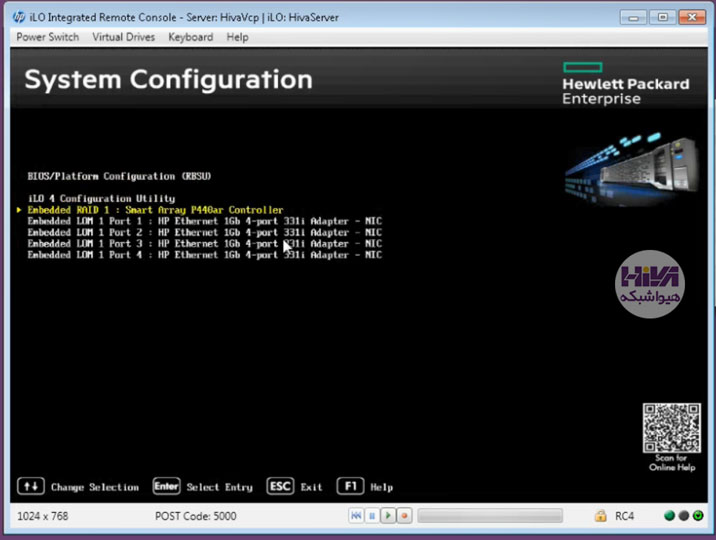
Task: Click the green power status indicator icon
Action: 698,516
